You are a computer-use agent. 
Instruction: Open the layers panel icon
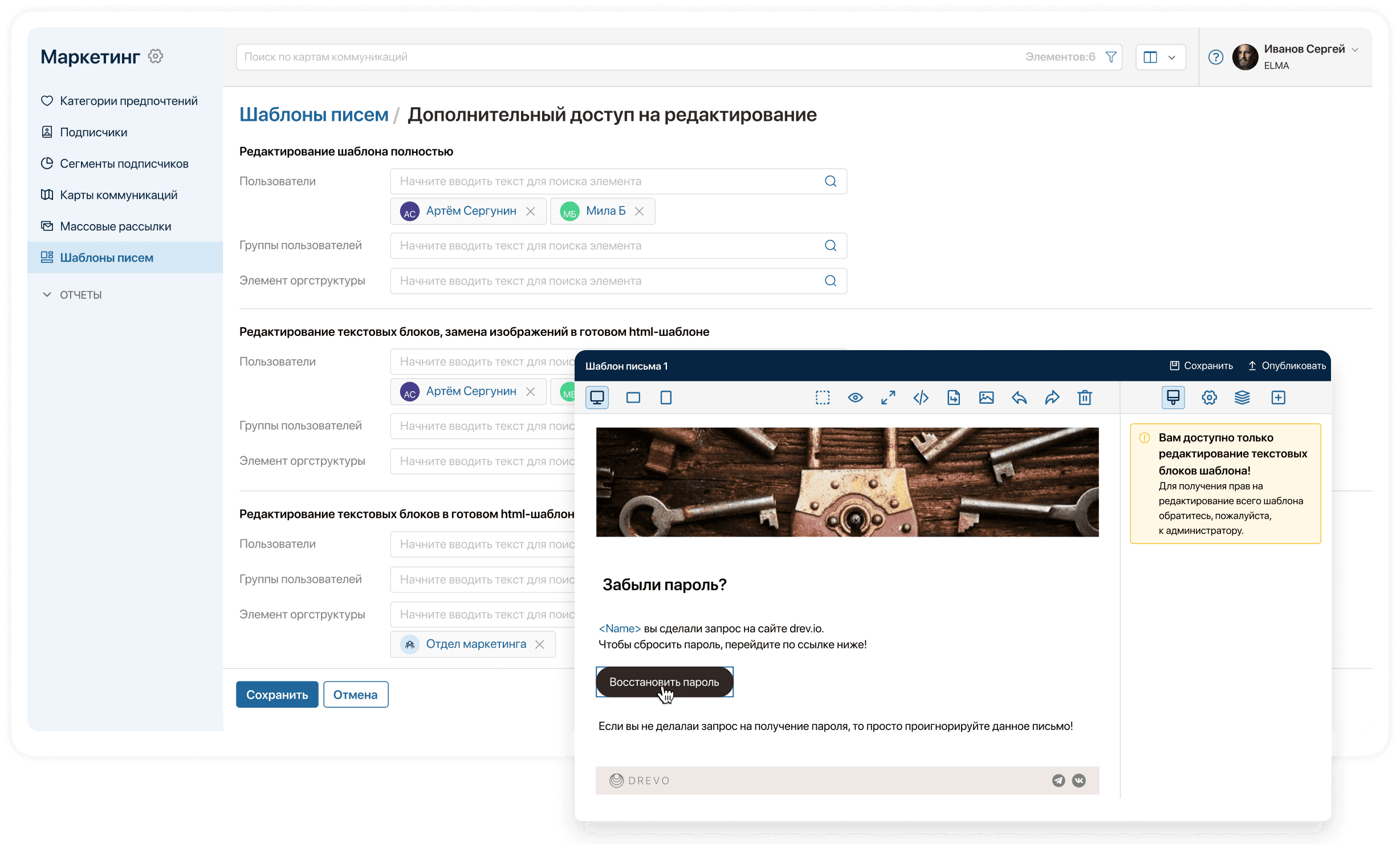tap(1242, 397)
